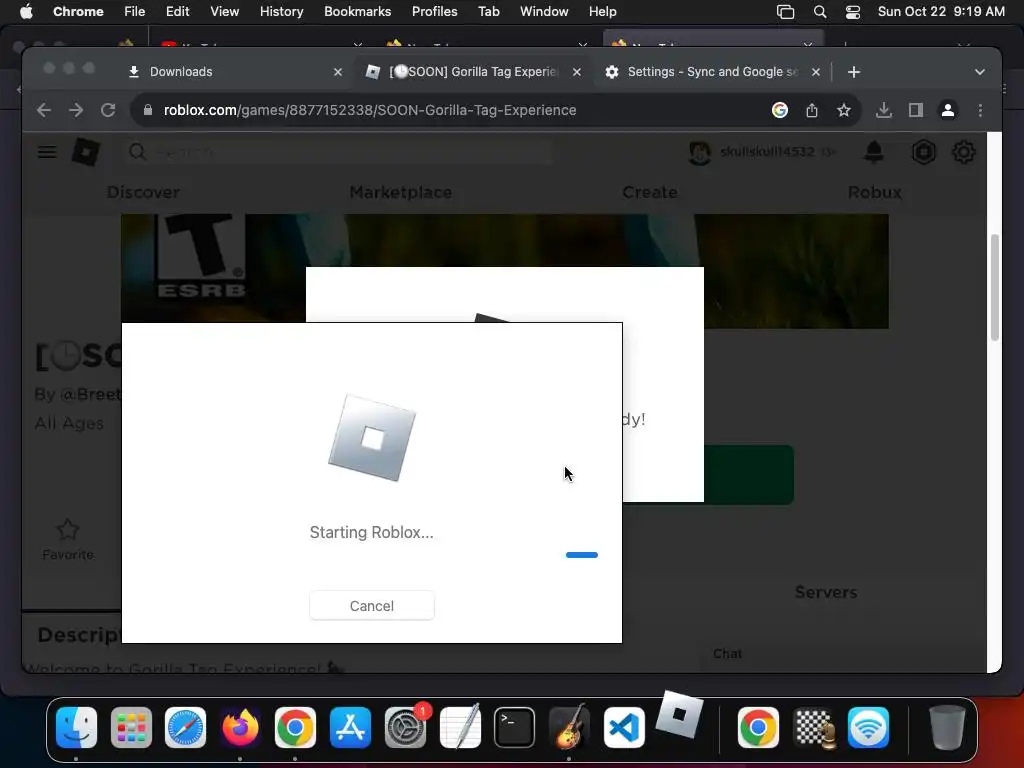Open Launchpad from the Dock

[x=131, y=727]
